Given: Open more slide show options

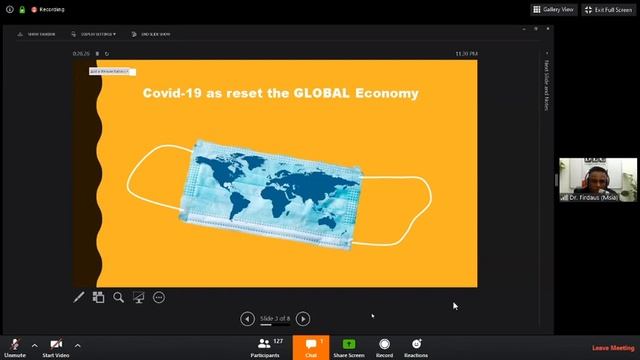Looking at the screenshot, I should click(x=159, y=297).
